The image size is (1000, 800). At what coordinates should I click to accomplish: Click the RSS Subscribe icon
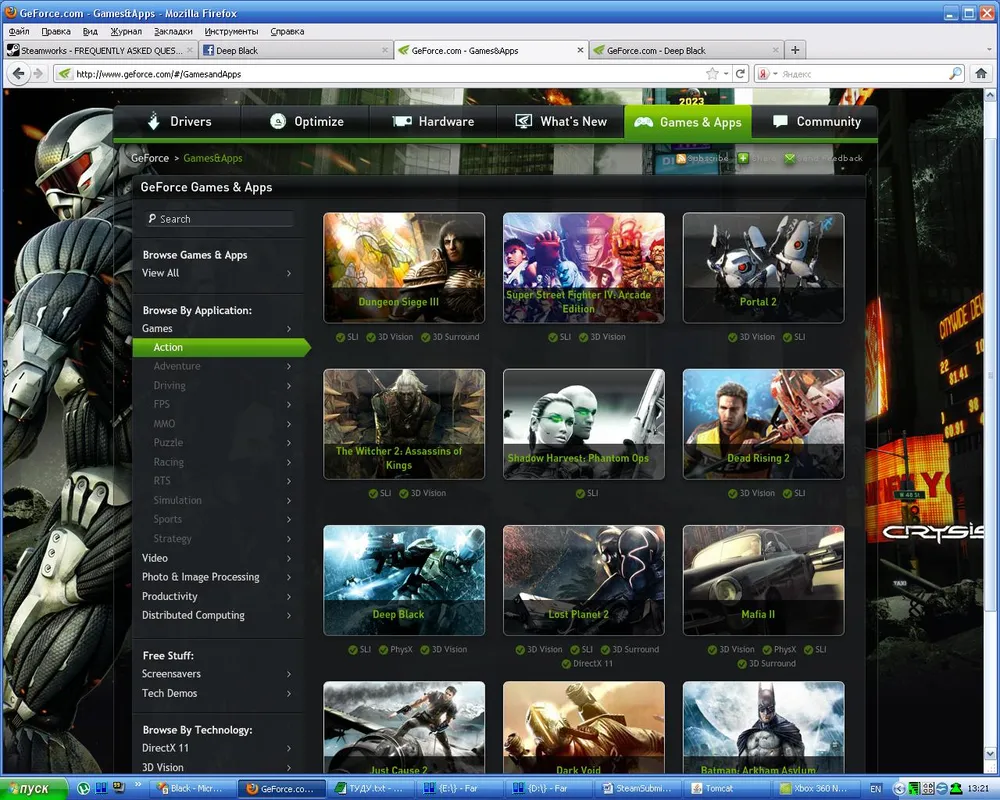pos(682,158)
